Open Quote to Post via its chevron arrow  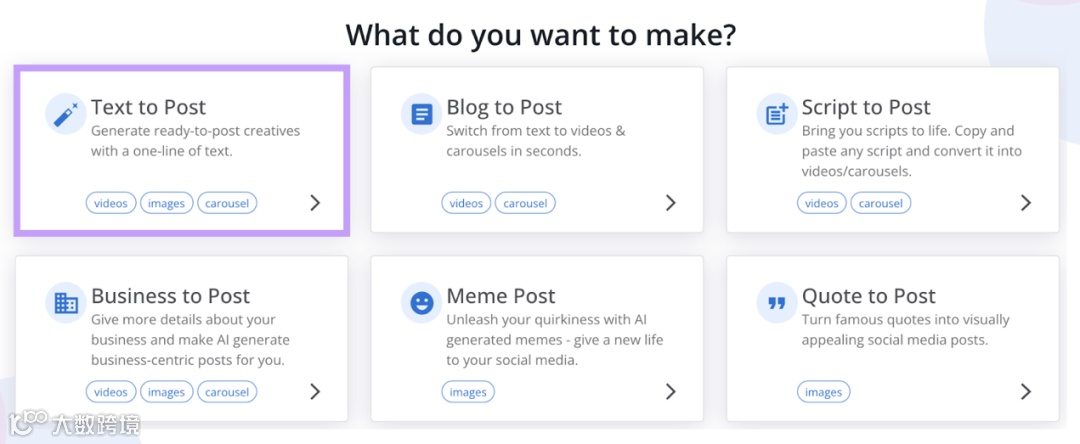coord(1025,391)
